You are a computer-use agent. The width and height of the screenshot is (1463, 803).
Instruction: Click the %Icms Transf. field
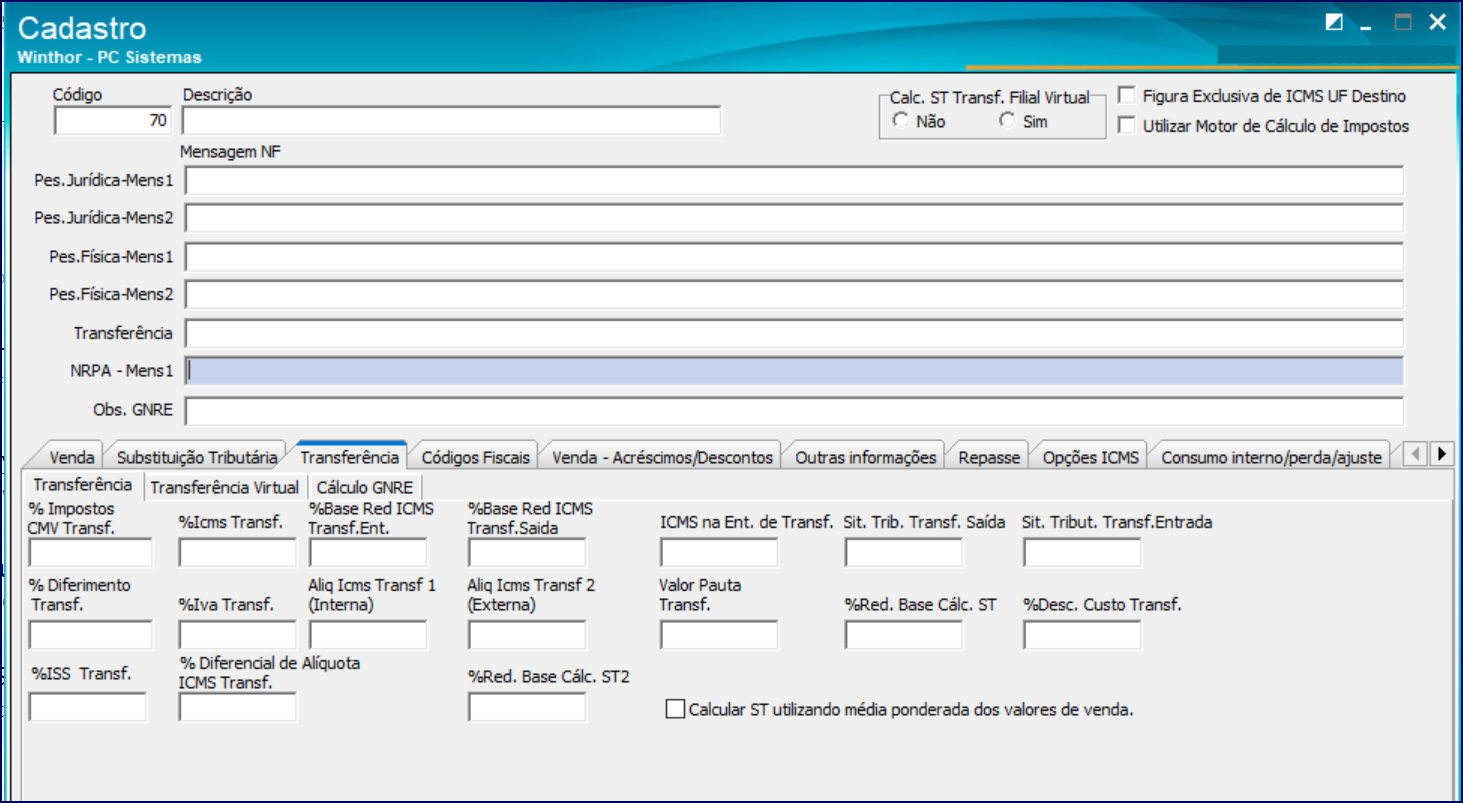[238, 552]
